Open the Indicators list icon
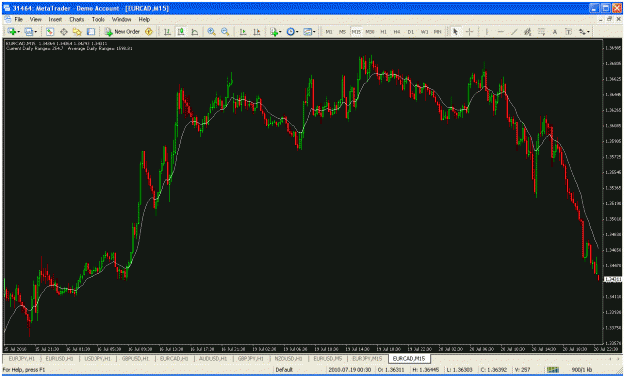This screenshot has width=625, height=376. tap(273, 31)
